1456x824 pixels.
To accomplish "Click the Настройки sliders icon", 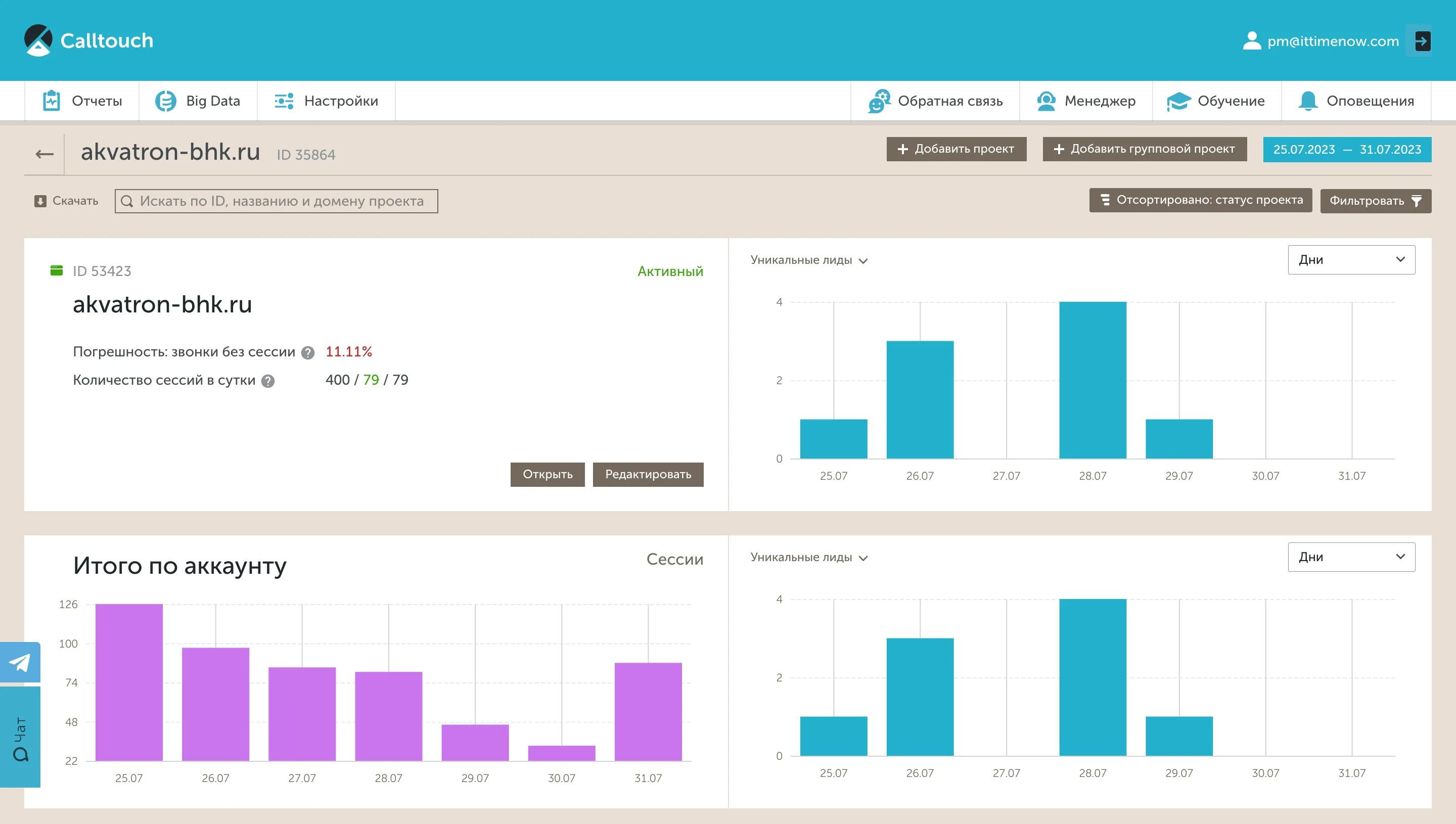I will [284, 101].
